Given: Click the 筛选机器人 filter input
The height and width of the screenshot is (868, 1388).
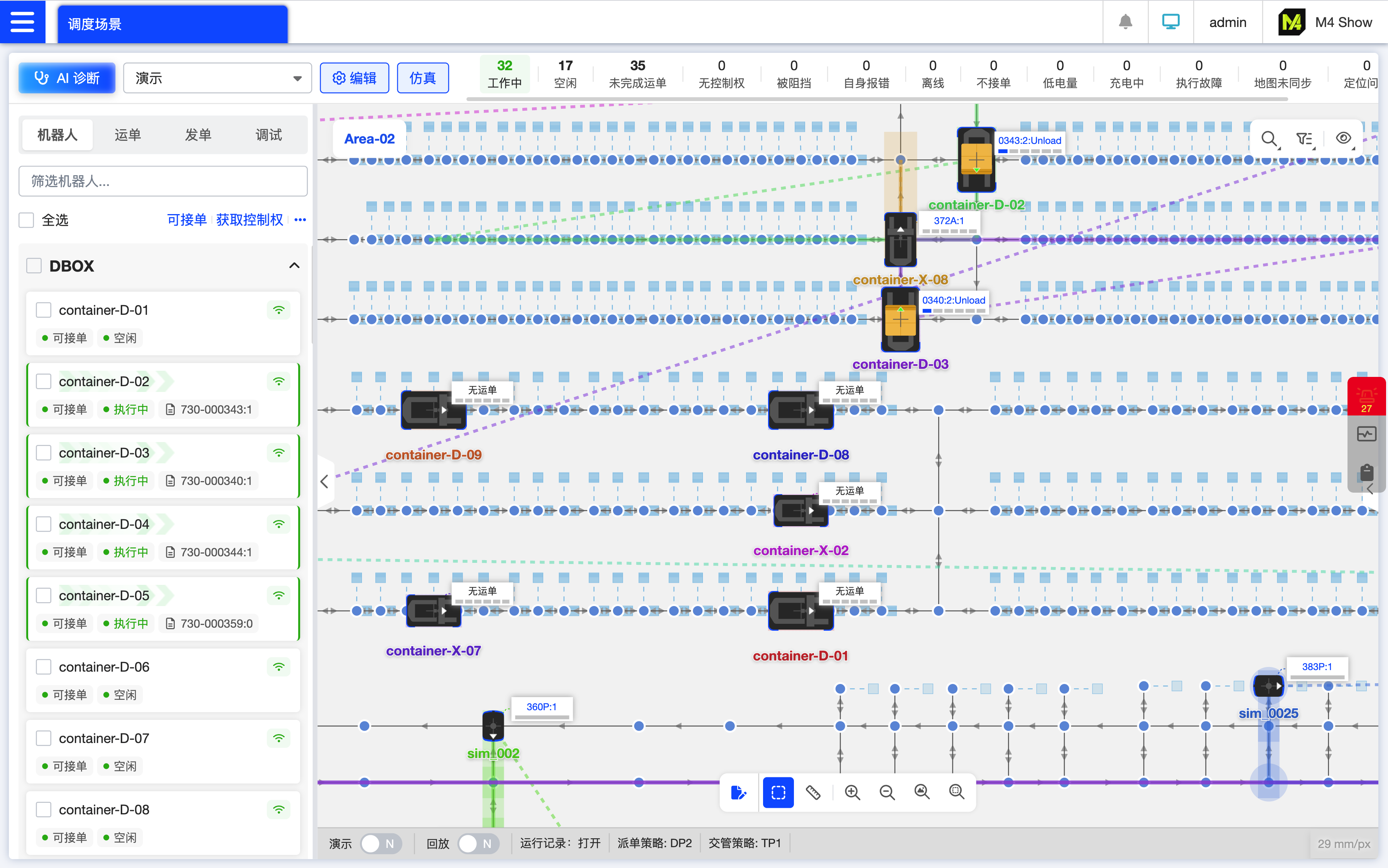Looking at the screenshot, I should pos(163,181).
